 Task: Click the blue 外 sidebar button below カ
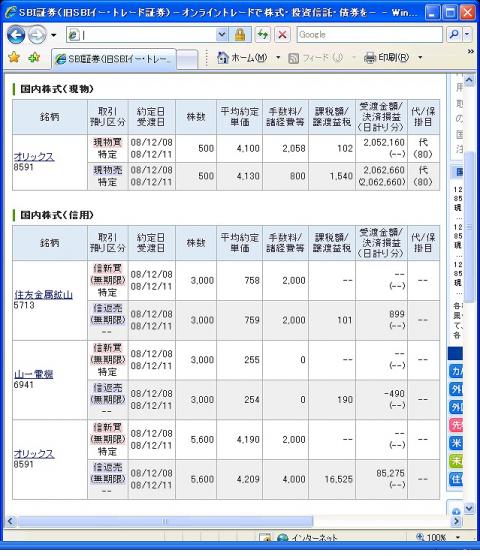456,389
